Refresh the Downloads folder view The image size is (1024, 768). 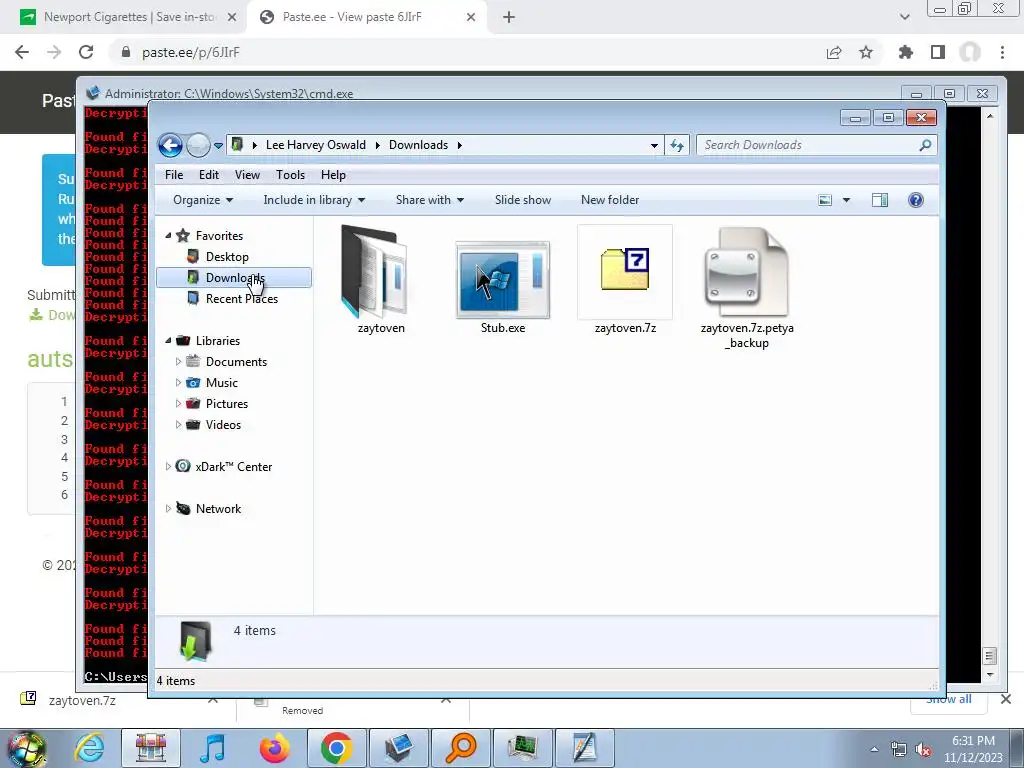677,145
